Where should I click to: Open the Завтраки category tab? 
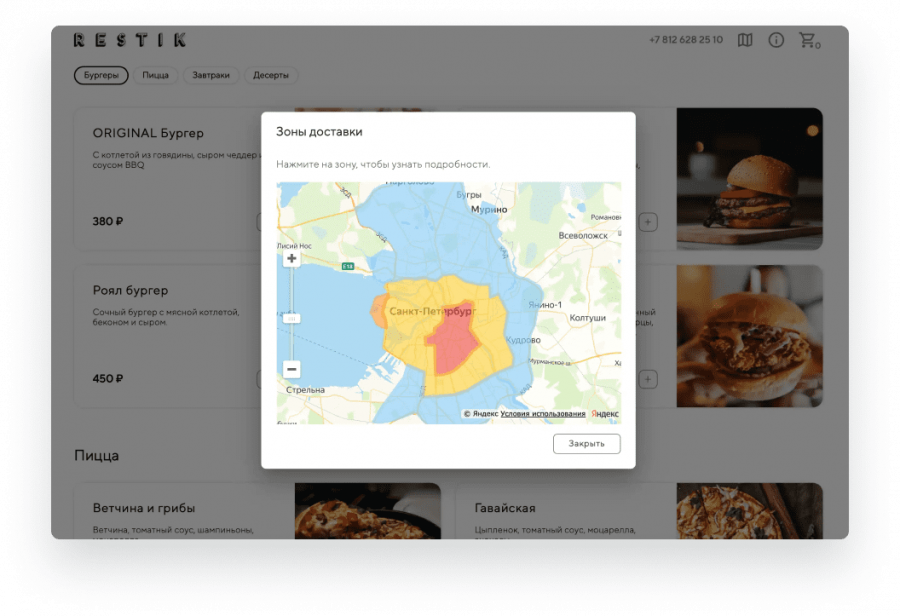pyautogui.click(x=211, y=75)
